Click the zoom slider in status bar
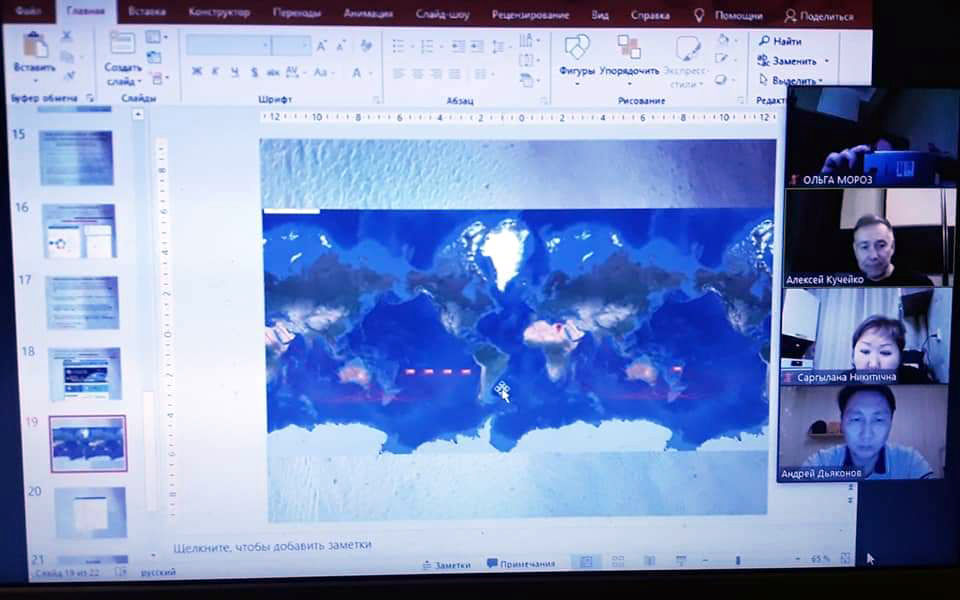 (737, 560)
